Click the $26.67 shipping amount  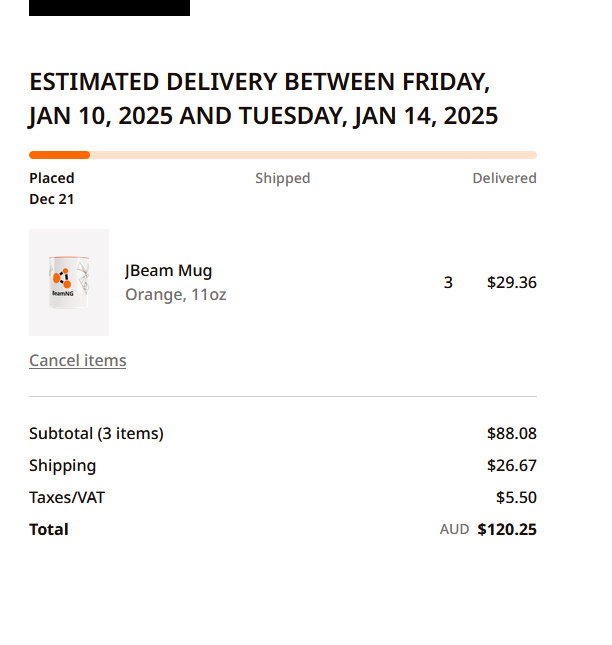(511, 466)
